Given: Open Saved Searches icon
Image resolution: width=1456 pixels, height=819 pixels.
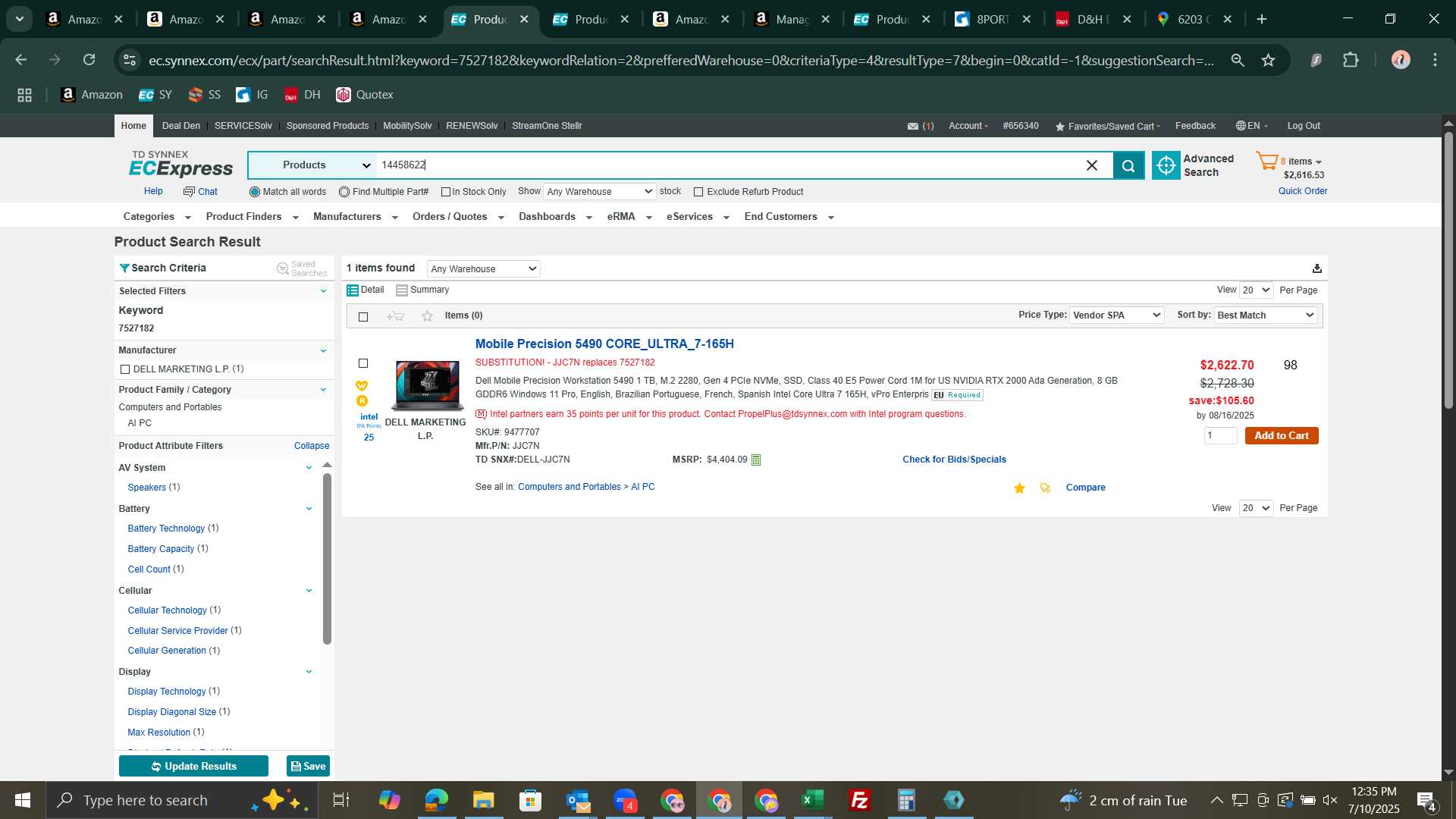Looking at the screenshot, I should pos(283,268).
